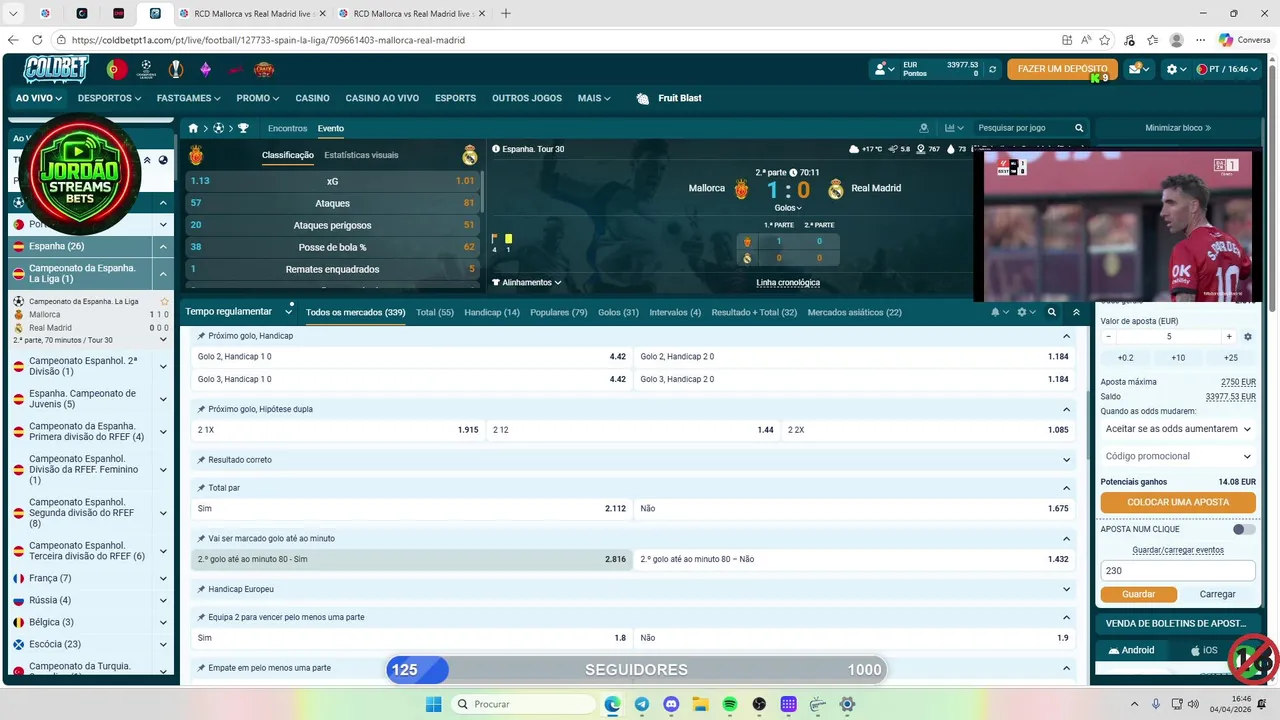Click the Guardar button
This screenshot has height=720, width=1280.
point(1138,594)
